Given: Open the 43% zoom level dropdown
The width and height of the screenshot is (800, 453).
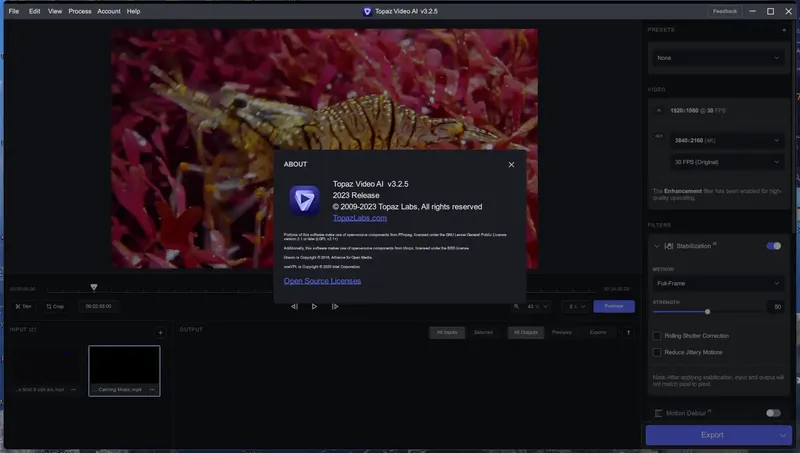Looking at the screenshot, I should pyautogui.click(x=538, y=306).
